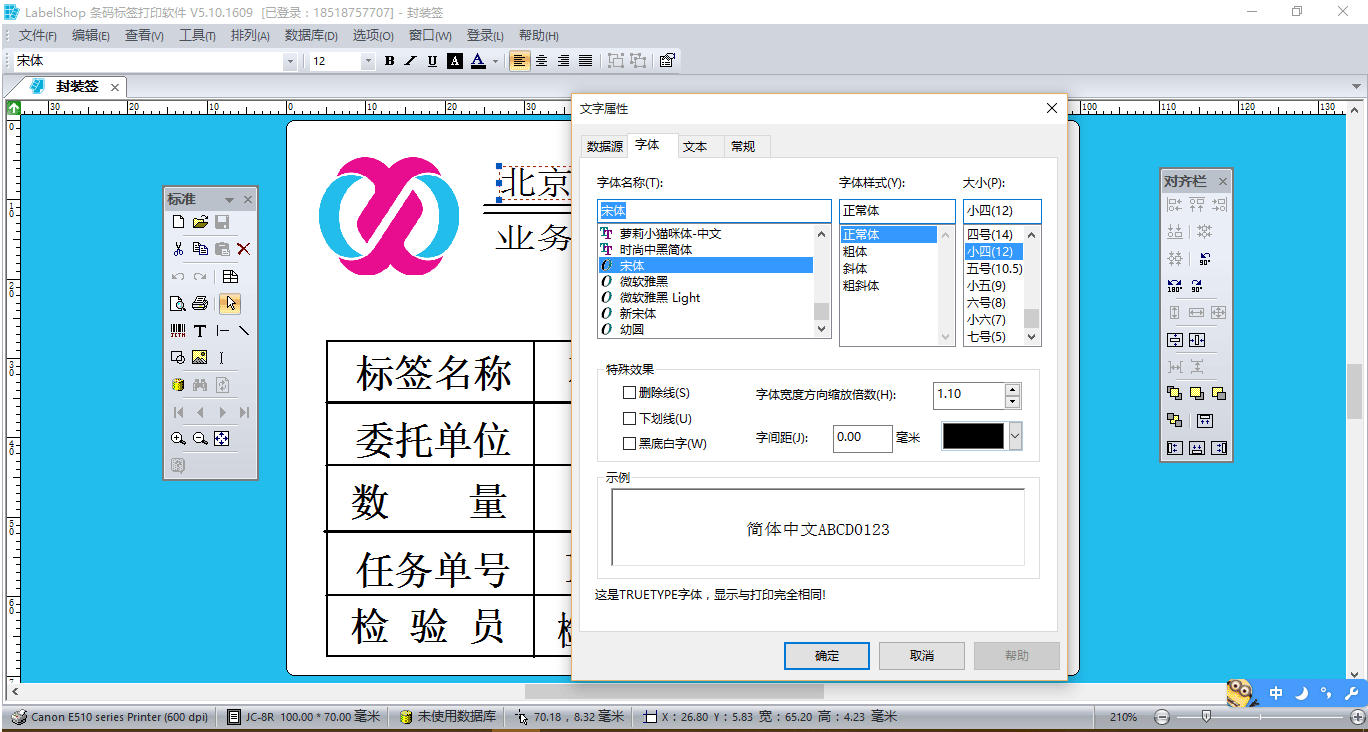Open the 数据库(D) menu

(x=311, y=36)
